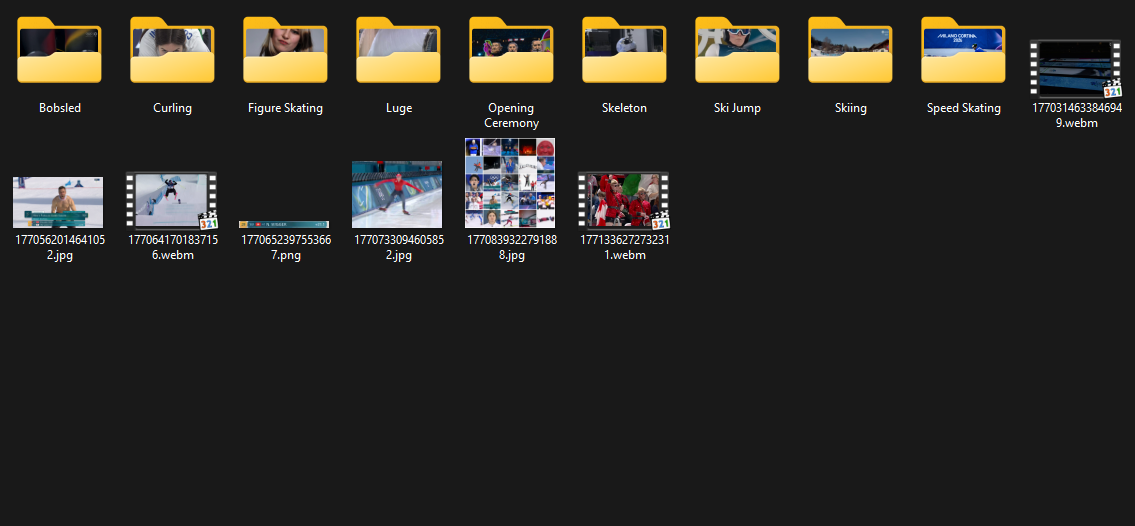Screen dimensions: 1135x526
Task: Click the "Speed Skating" name label
Action: tap(963, 108)
